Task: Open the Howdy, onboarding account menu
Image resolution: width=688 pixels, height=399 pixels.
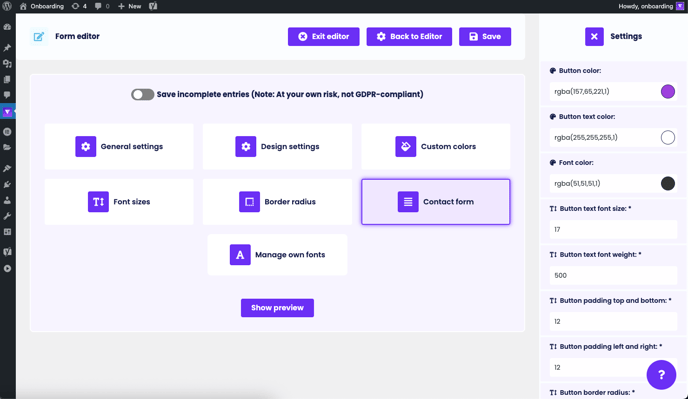Action: click(x=651, y=6)
